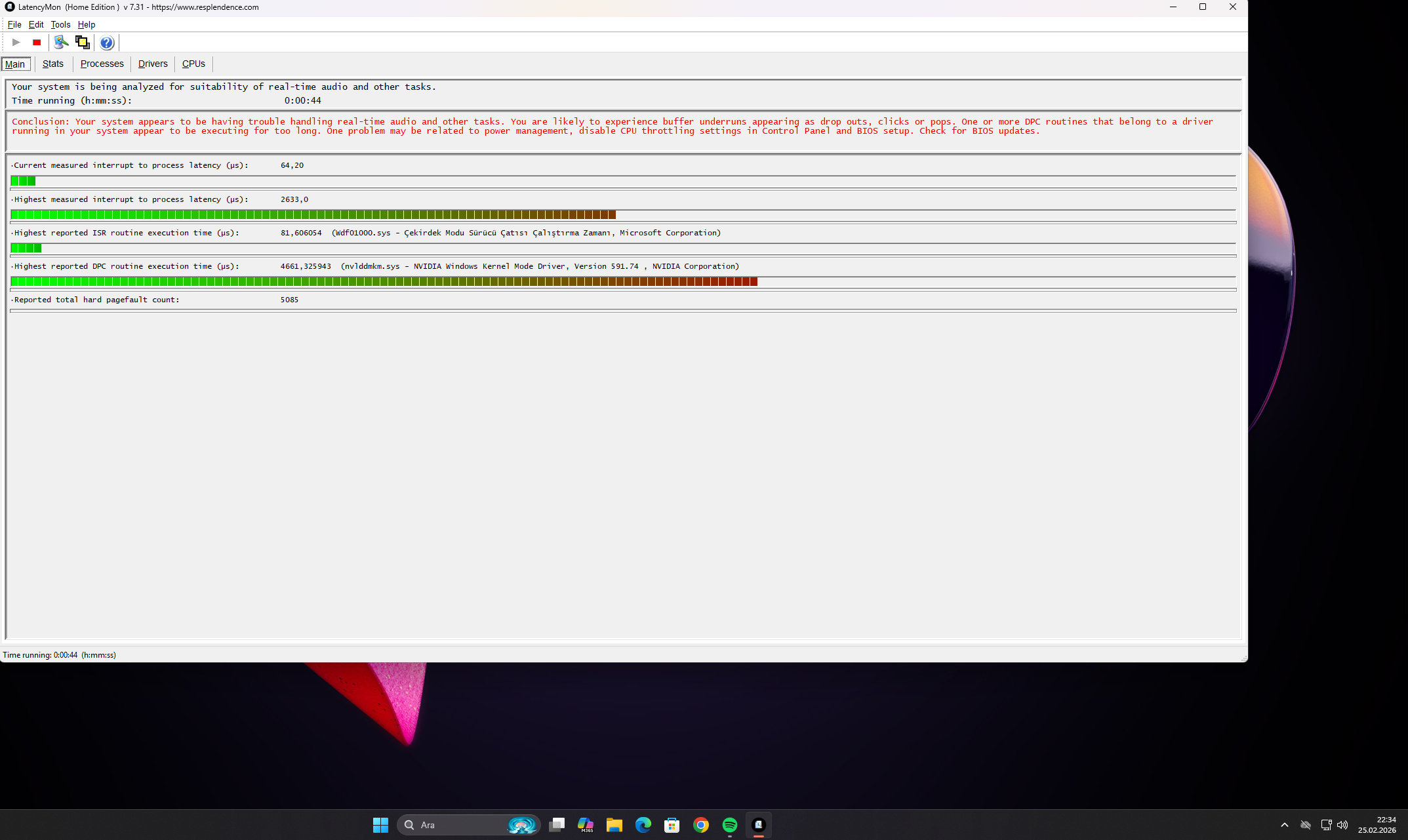This screenshot has width=1408, height=840.
Task: Click the LatencyMon taskbar icon
Action: pos(759,825)
